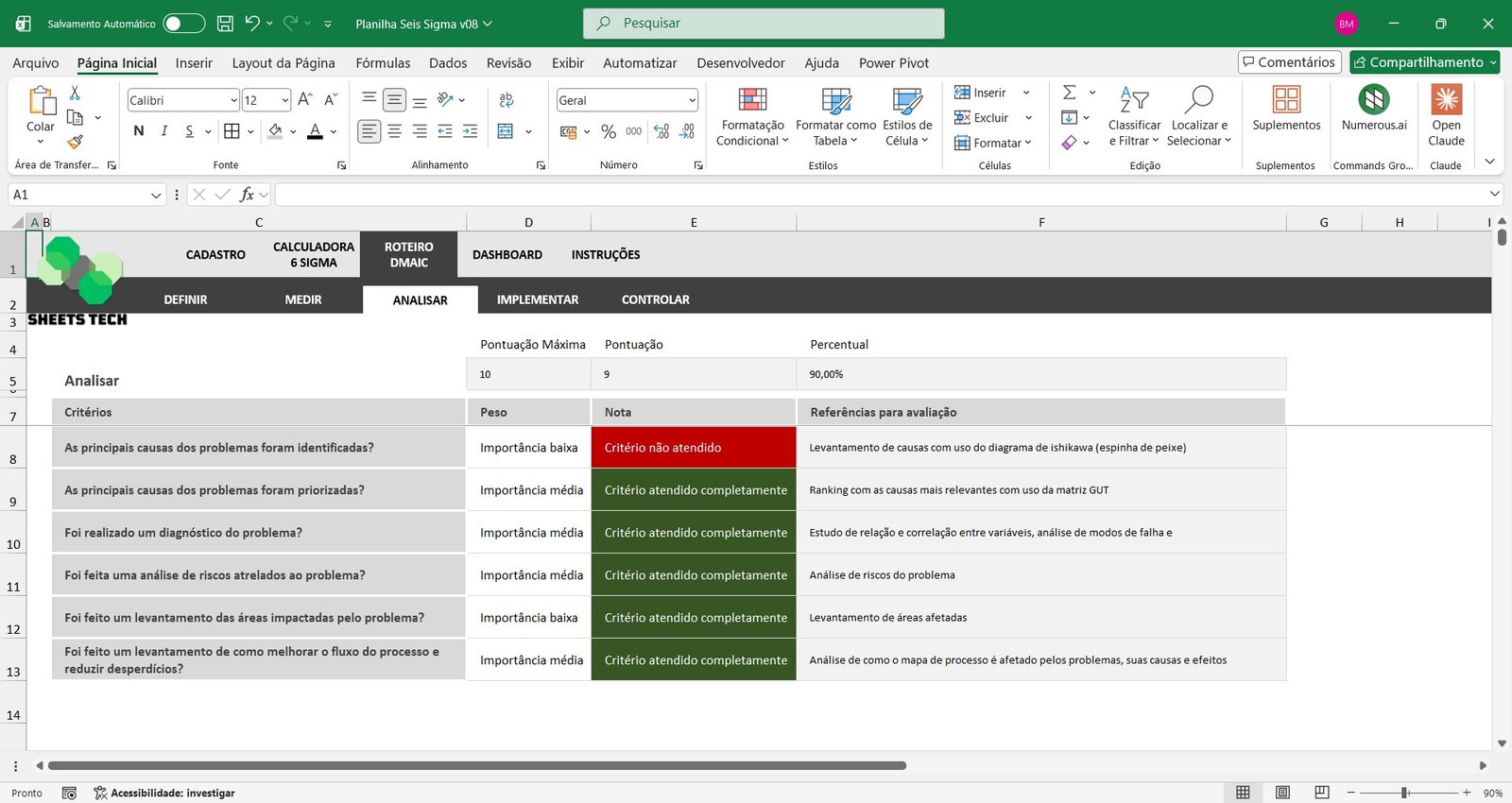
Task: Click the Merge and Center icon
Action: pos(506,131)
